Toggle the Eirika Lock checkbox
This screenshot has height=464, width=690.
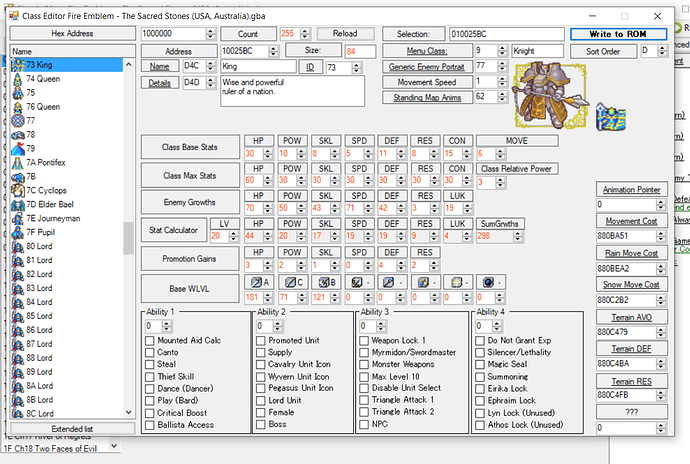coord(480,389)
